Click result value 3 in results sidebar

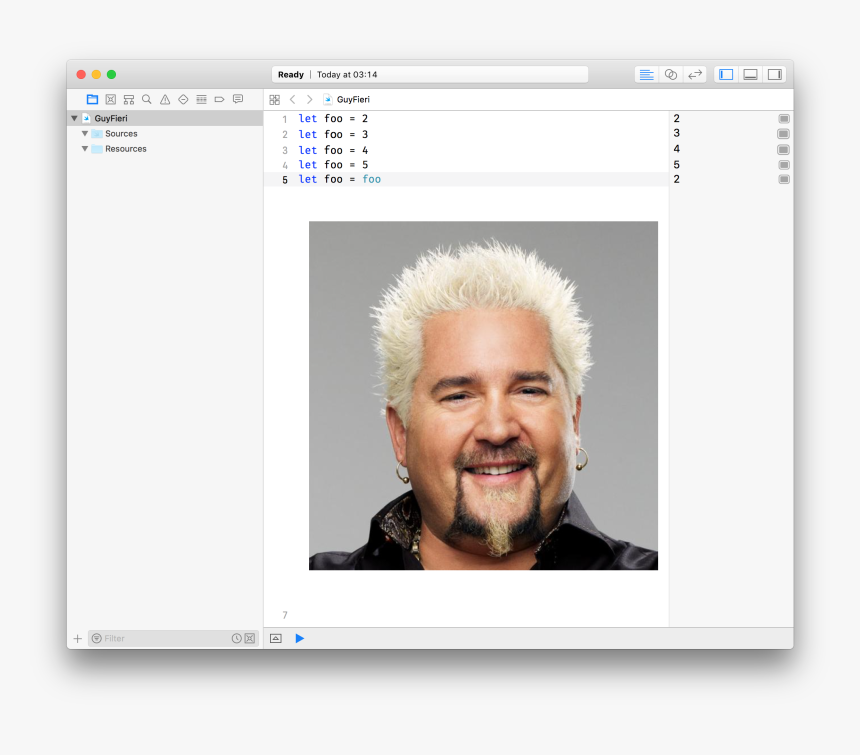(677, 133)
